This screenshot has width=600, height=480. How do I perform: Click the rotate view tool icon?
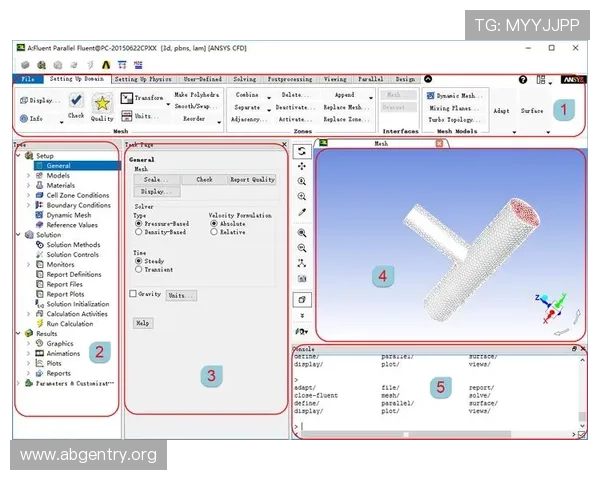pos(302,151)
